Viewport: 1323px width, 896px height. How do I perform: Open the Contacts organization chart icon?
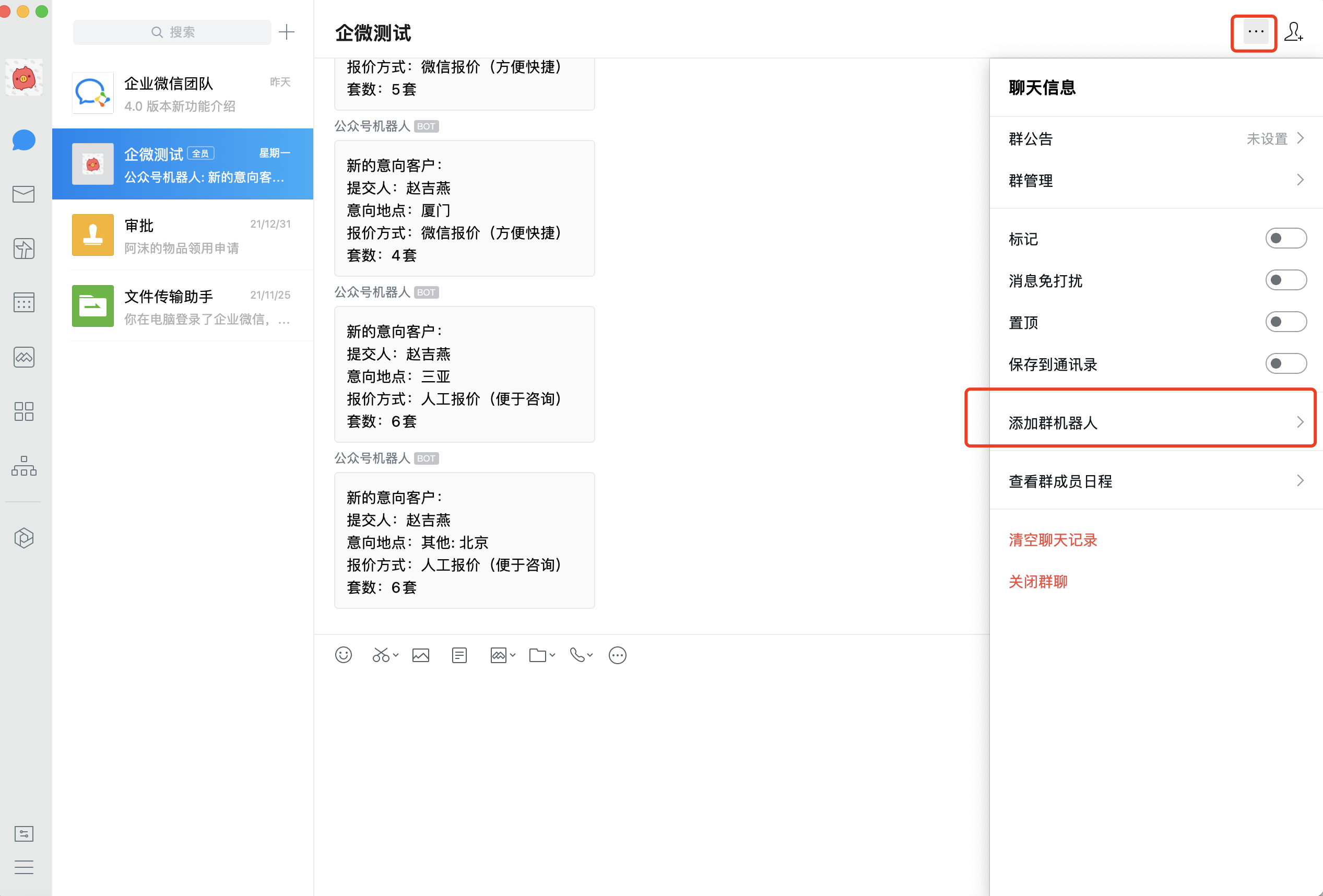point(24,466)
